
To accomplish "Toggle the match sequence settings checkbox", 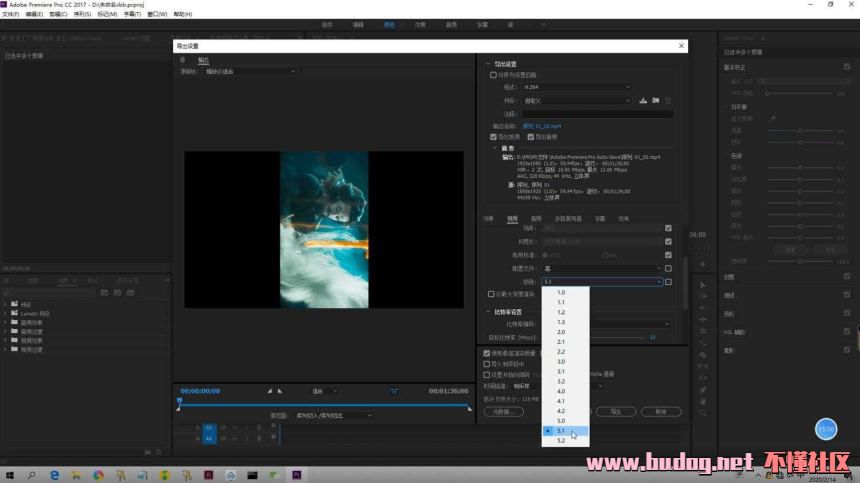I will click(493, 75).
